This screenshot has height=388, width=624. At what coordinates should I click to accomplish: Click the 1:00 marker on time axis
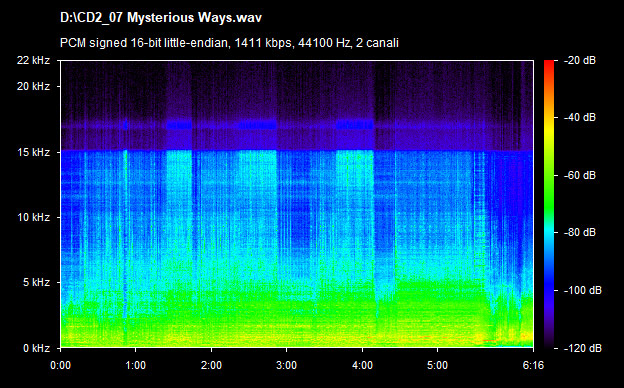[136, 365]
